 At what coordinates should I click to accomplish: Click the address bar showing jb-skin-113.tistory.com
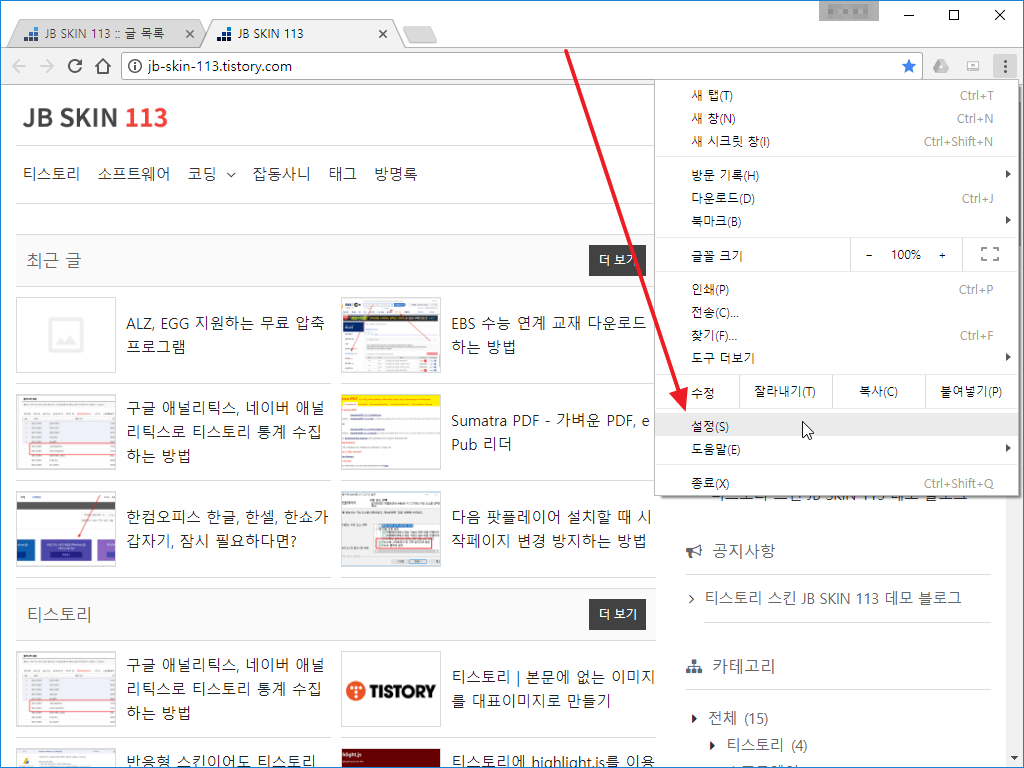tap(521, 66)
